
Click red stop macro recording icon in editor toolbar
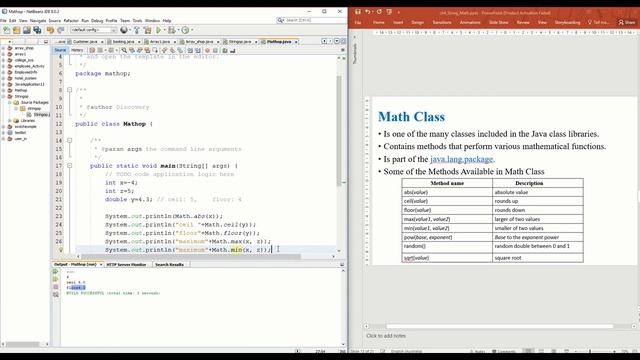207,51
